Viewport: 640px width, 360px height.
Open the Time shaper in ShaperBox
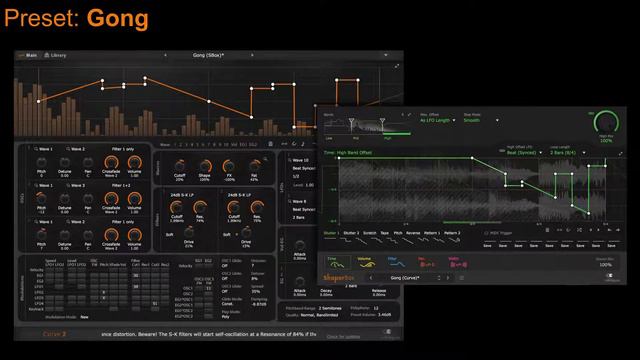point(337,262)
